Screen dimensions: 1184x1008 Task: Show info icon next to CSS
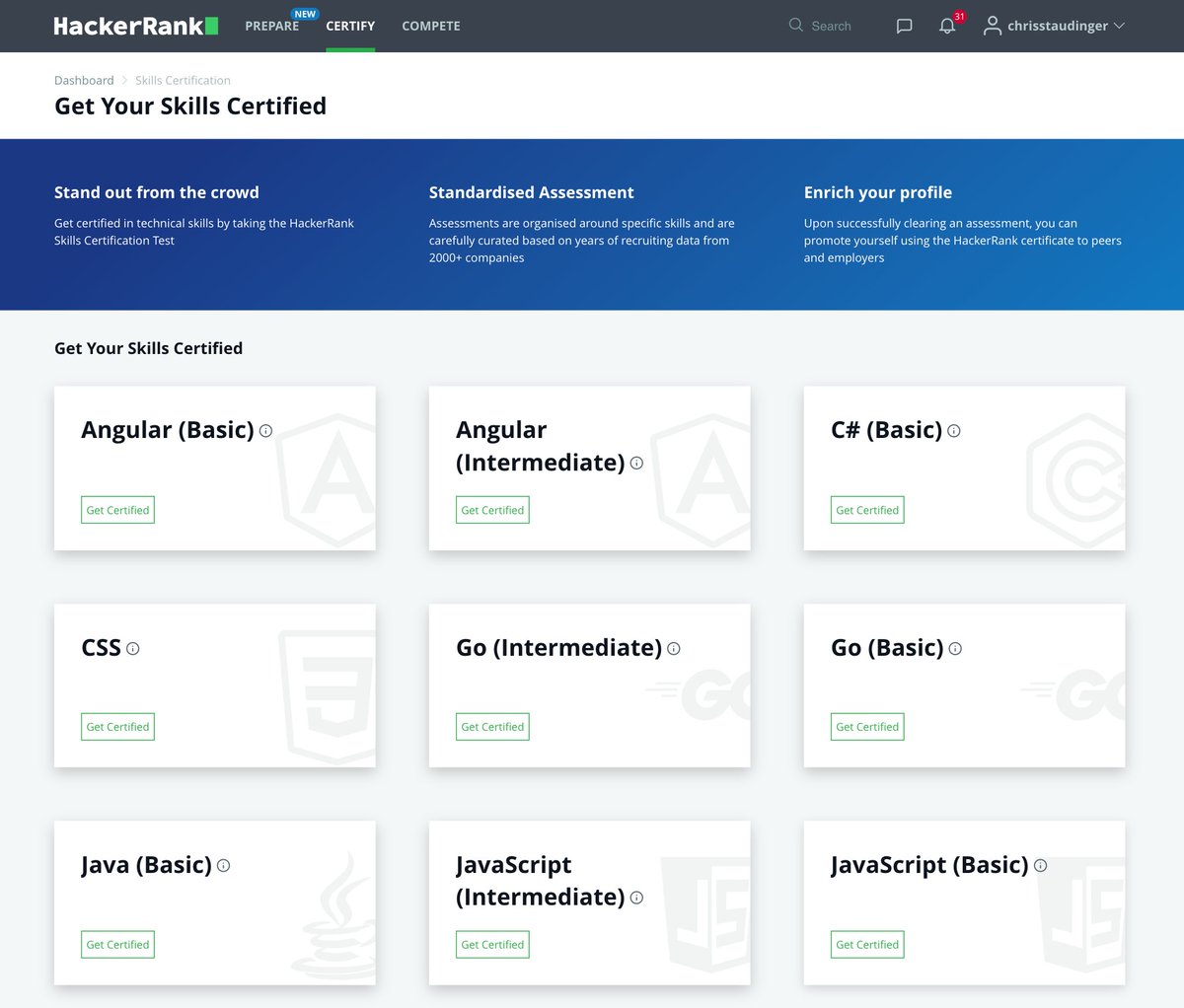tap(133, 649)
